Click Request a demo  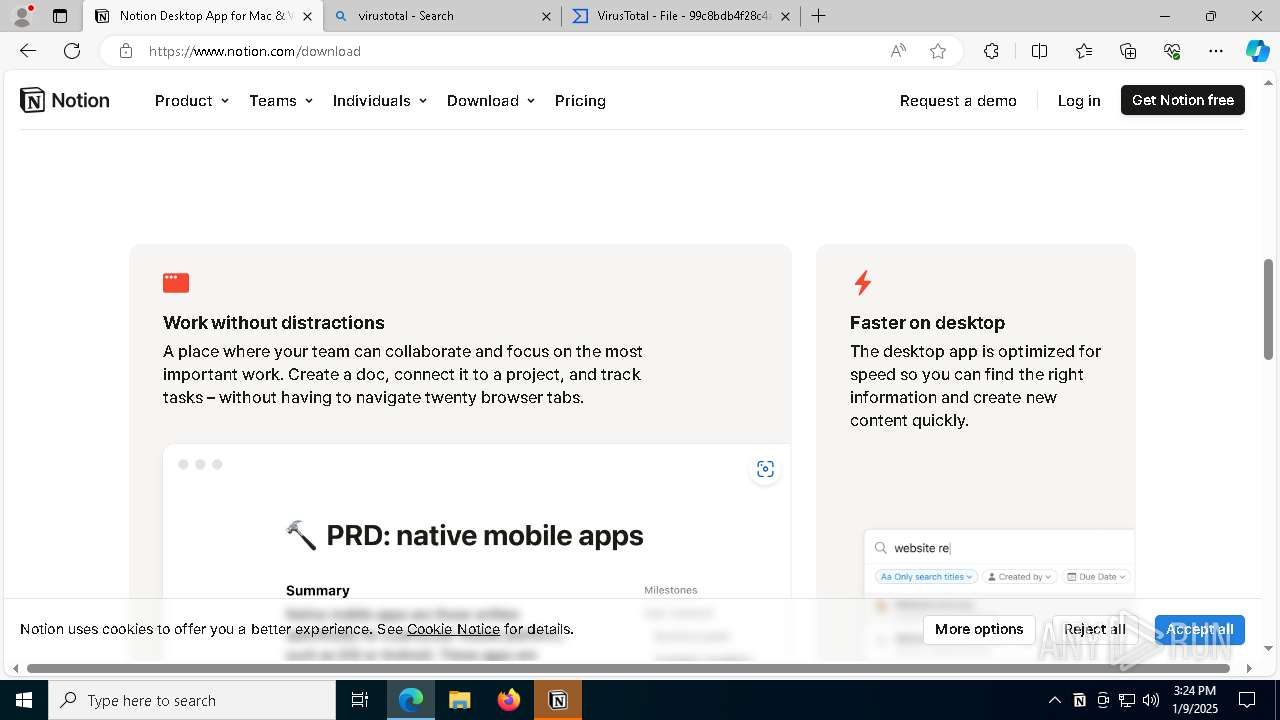tap(958, 100)
